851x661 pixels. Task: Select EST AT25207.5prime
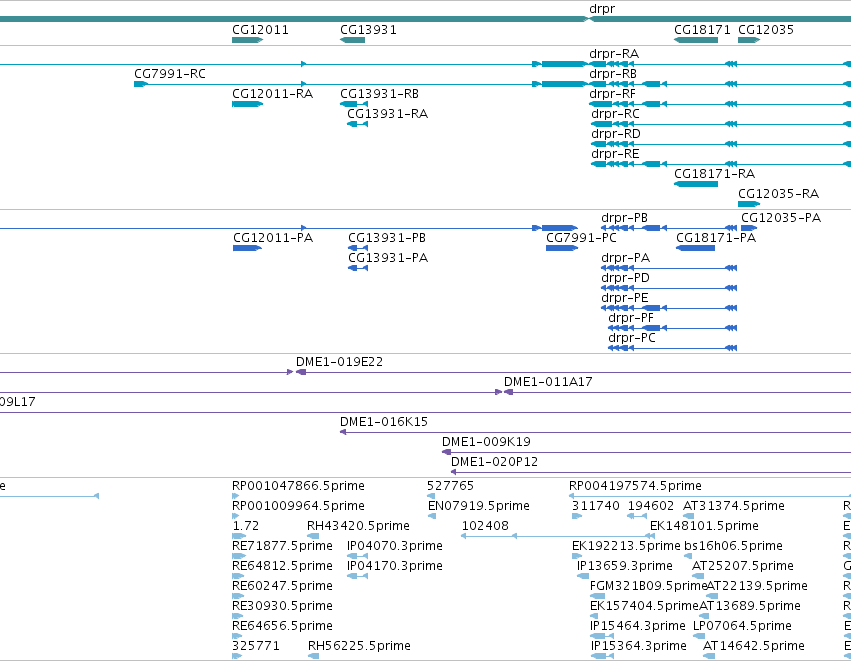click(743, 566)
